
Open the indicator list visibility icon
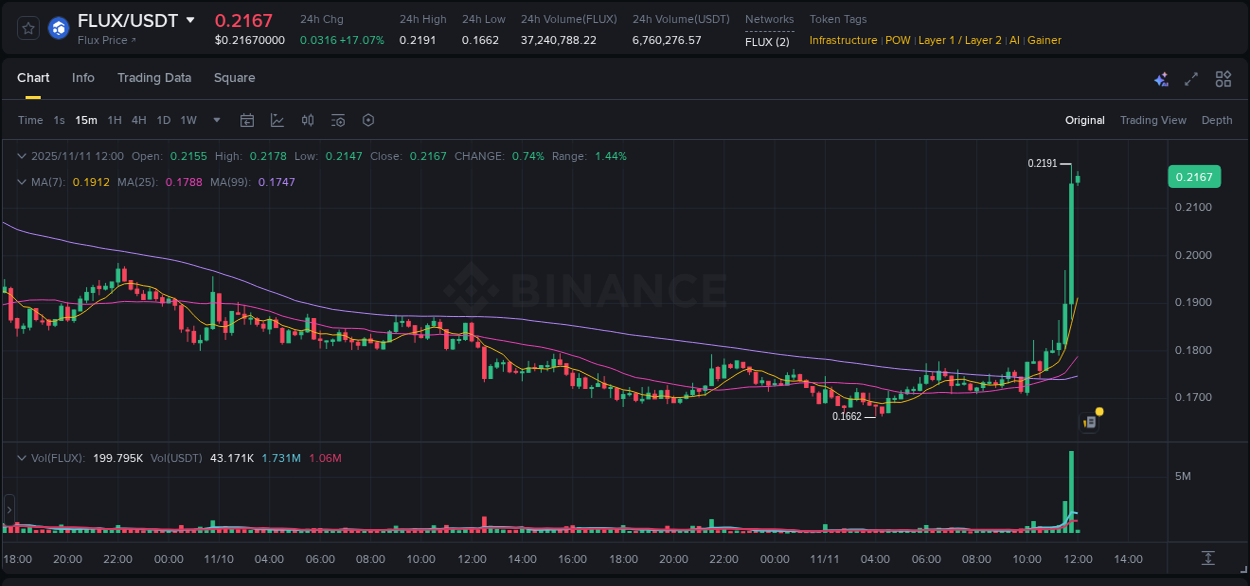click(x=338, y=120)
